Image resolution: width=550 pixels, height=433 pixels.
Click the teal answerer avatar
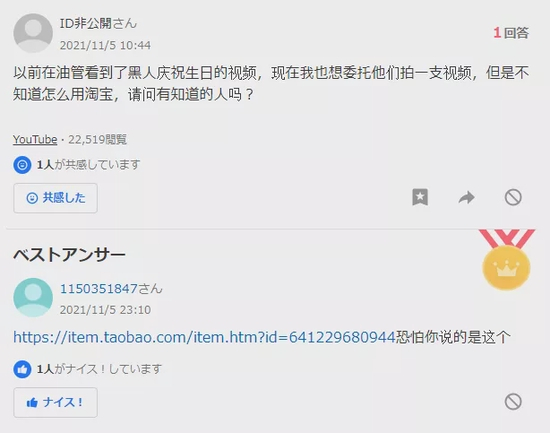[33, 298]
